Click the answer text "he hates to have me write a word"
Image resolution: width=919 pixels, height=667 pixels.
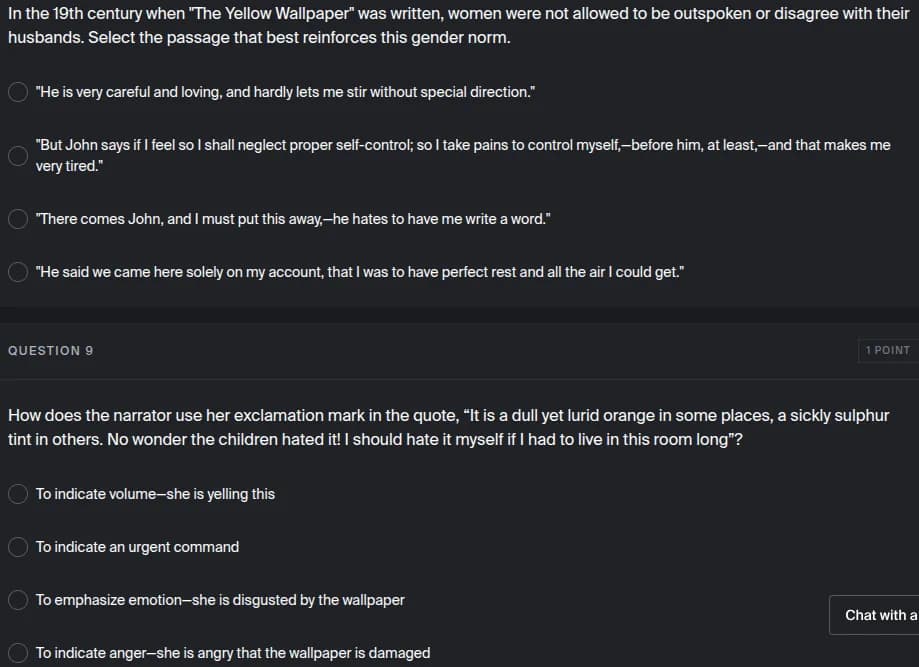(439, 219)
